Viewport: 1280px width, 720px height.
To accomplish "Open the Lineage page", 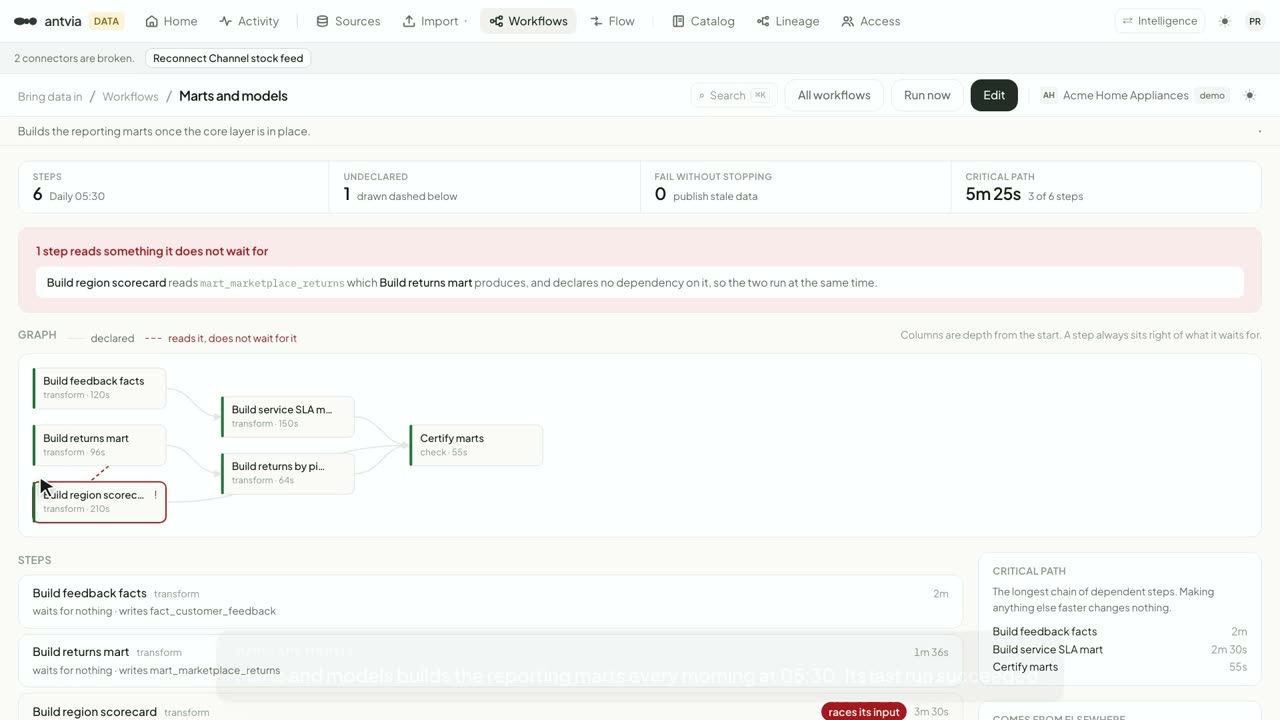I will tap(788, 21).
